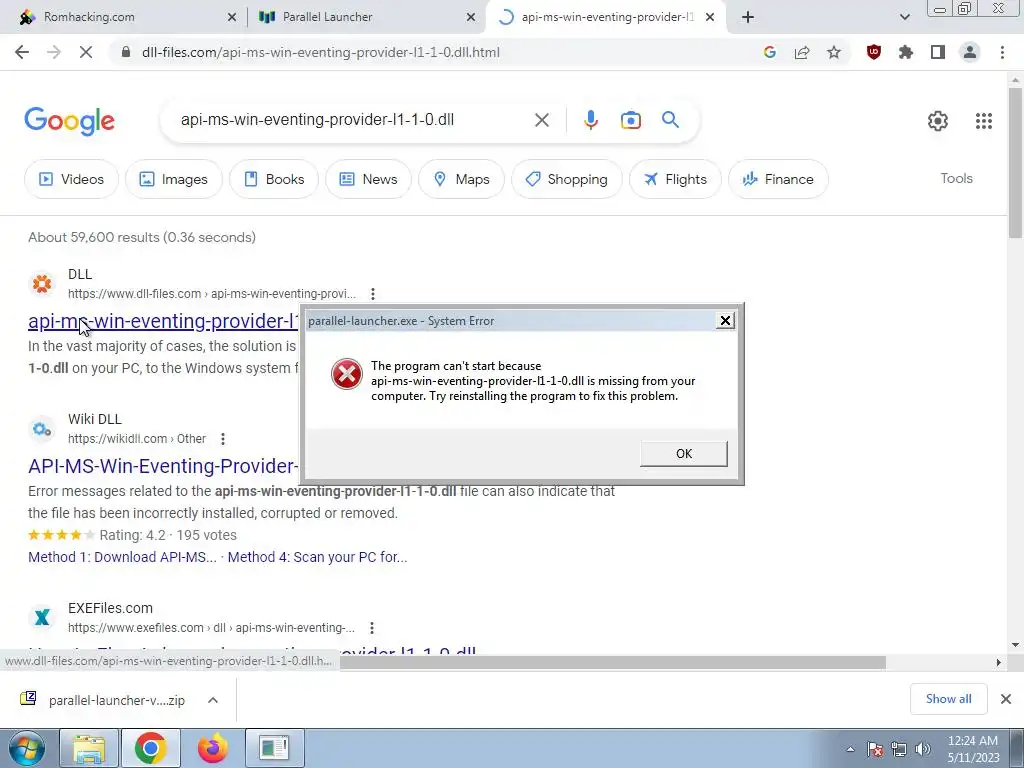Click the horizontal page scrollbar
The image size is (1024, 768).
click(x=613, y=662)
